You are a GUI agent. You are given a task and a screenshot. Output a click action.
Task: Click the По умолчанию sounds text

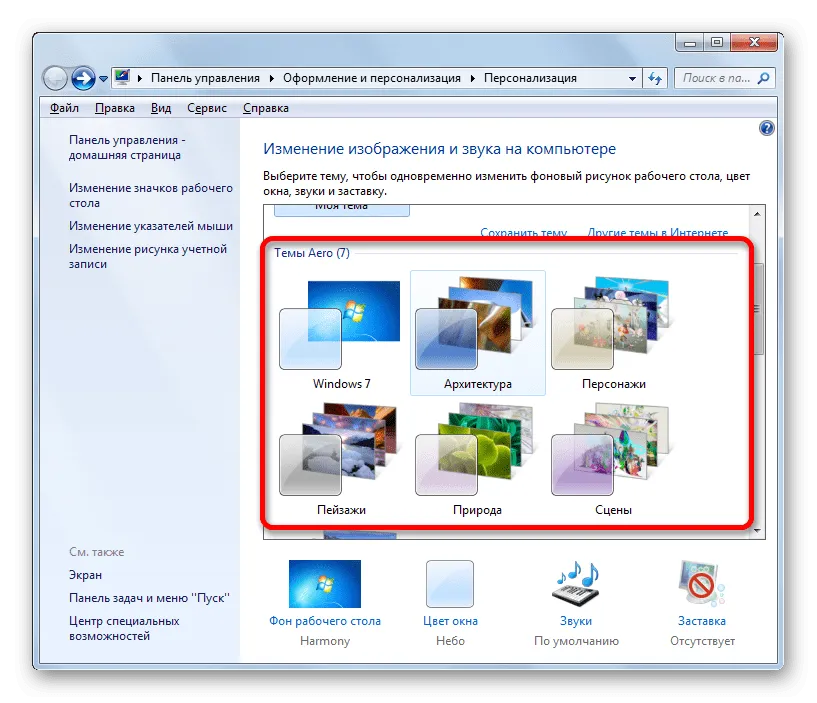click(576, 641)
